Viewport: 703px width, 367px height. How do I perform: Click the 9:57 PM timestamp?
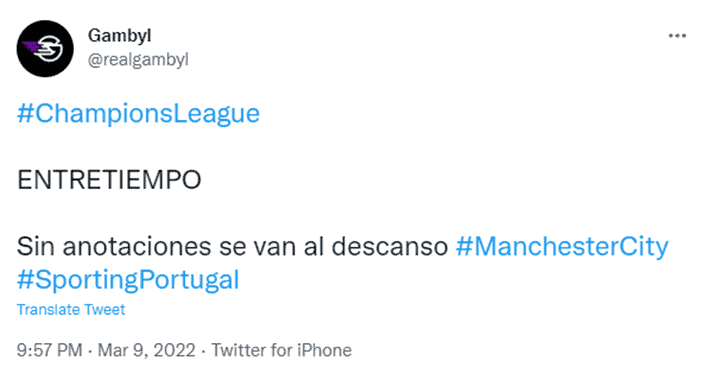(x=49, y=350)
